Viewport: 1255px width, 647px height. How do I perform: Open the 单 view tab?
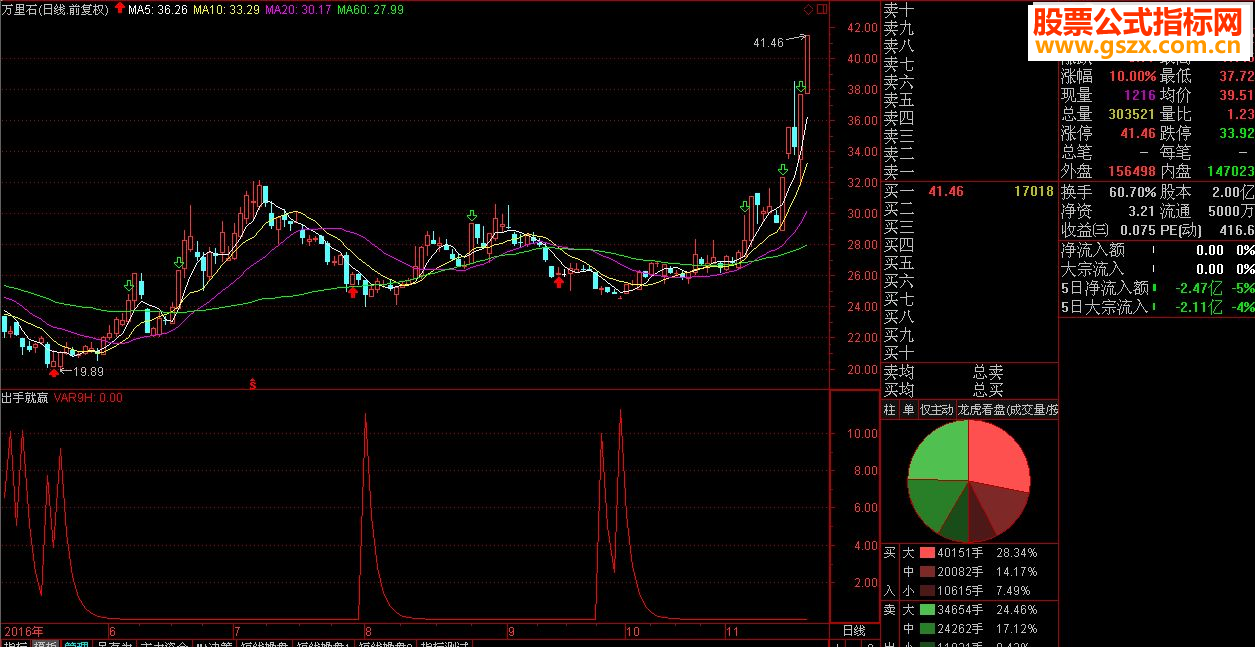click(908, 410)
